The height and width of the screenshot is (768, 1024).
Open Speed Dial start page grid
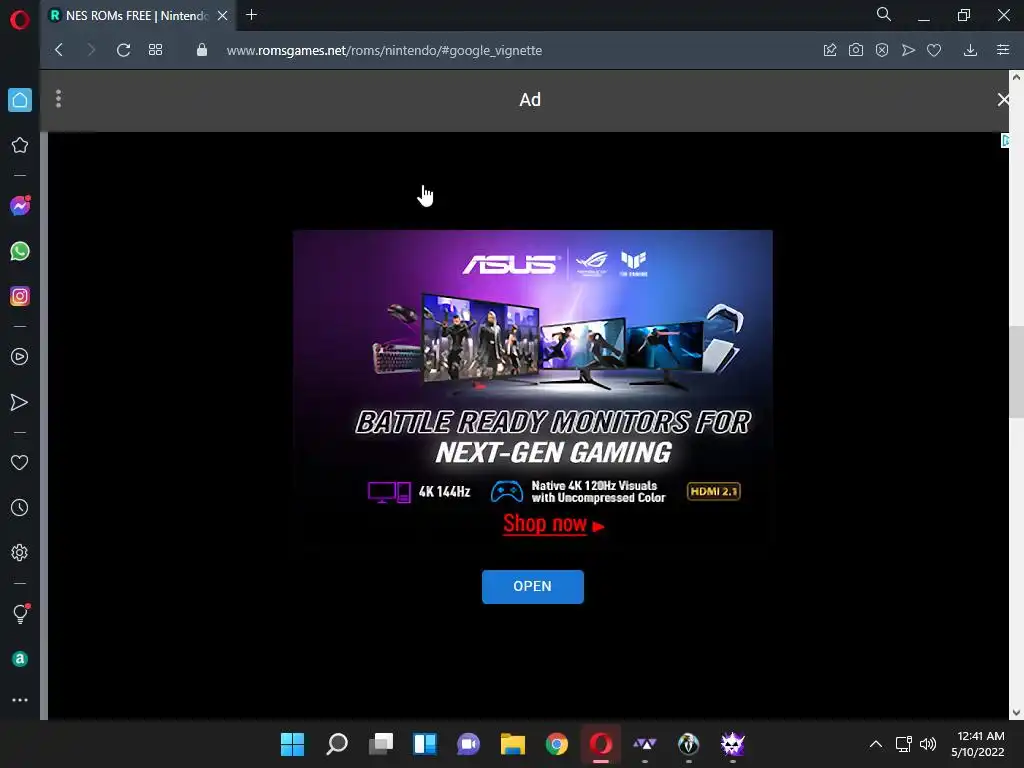[x=155, y=50]
